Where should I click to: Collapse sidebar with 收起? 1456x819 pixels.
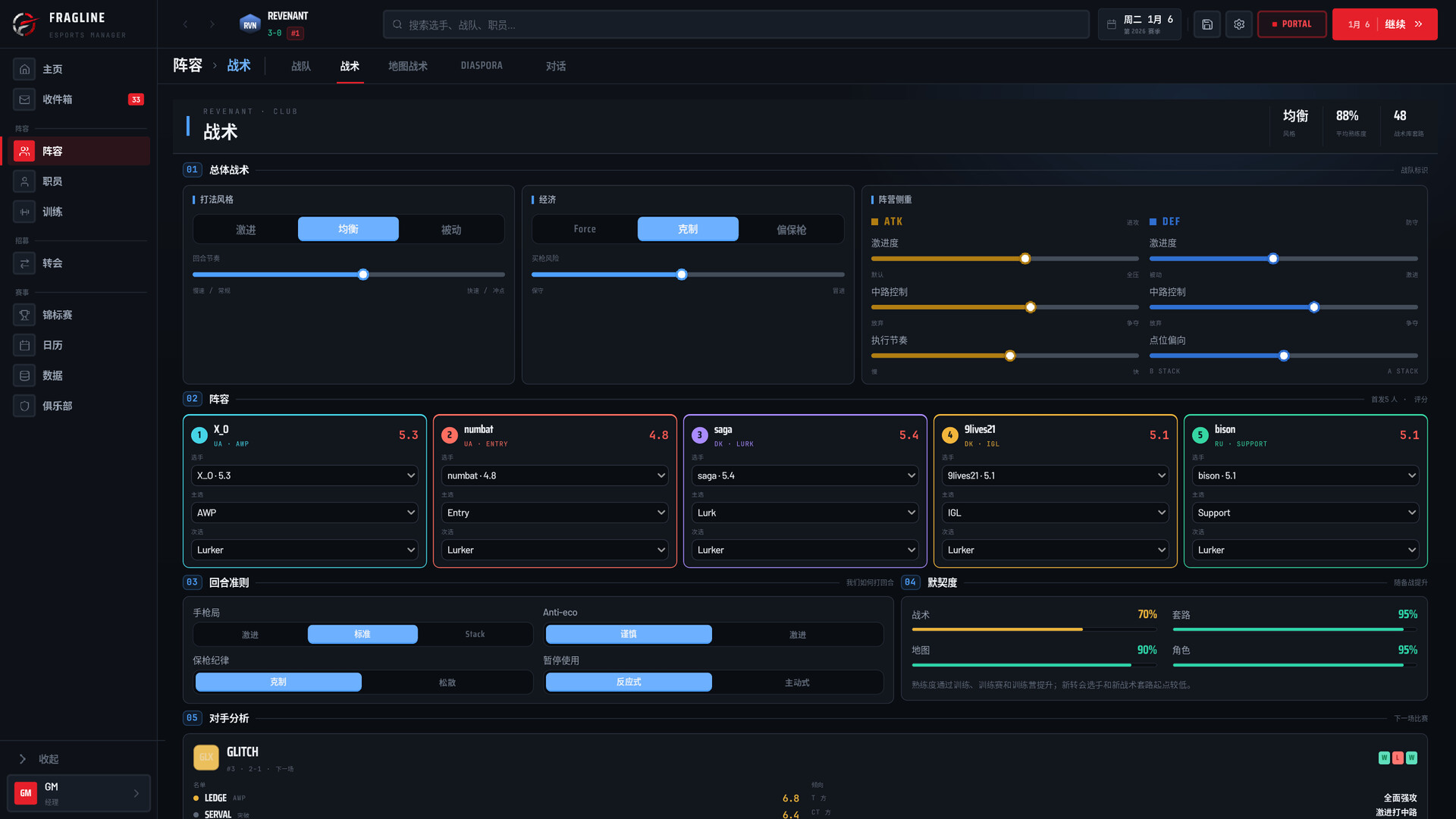click(49, 759)
